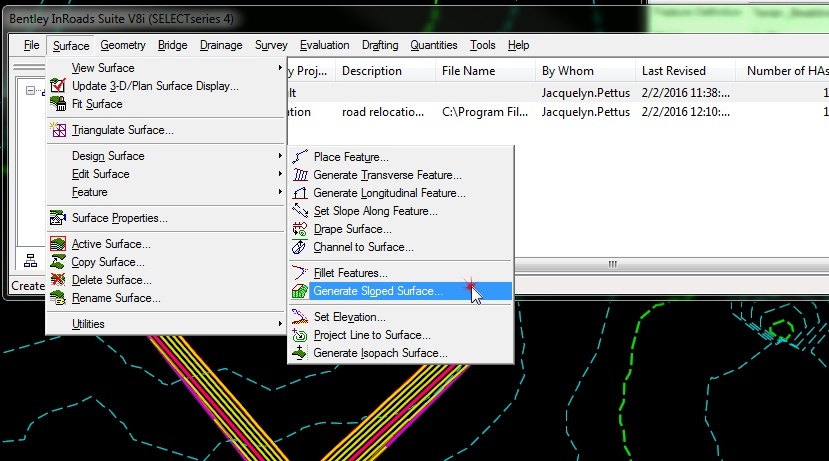Image resolution: width=829 pixels, height=461 pixels.
Task: Click the Generate Longitudinal Feature icon
Action: (x=300, y=193)
